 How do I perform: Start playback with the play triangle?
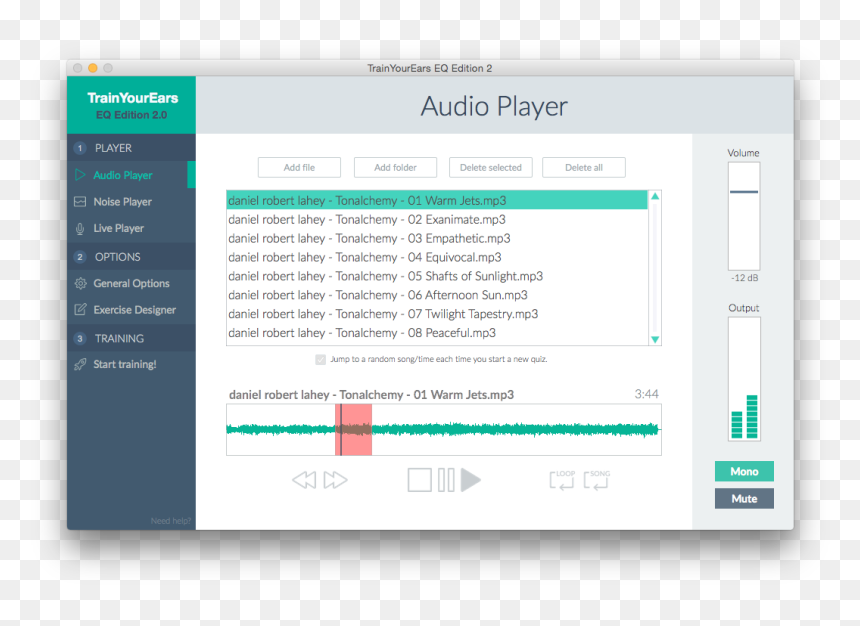[x=471, y=480]
